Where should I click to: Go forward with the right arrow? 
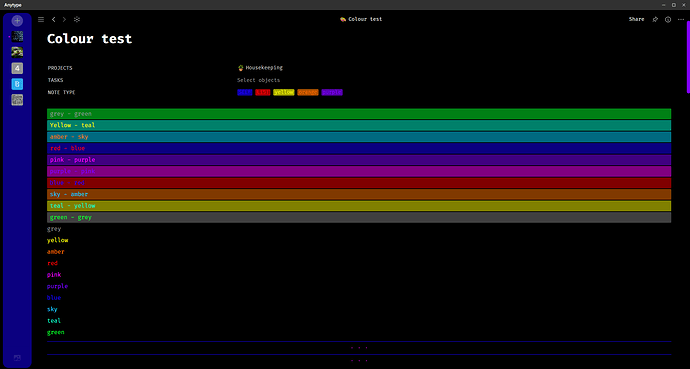(64, 19)
